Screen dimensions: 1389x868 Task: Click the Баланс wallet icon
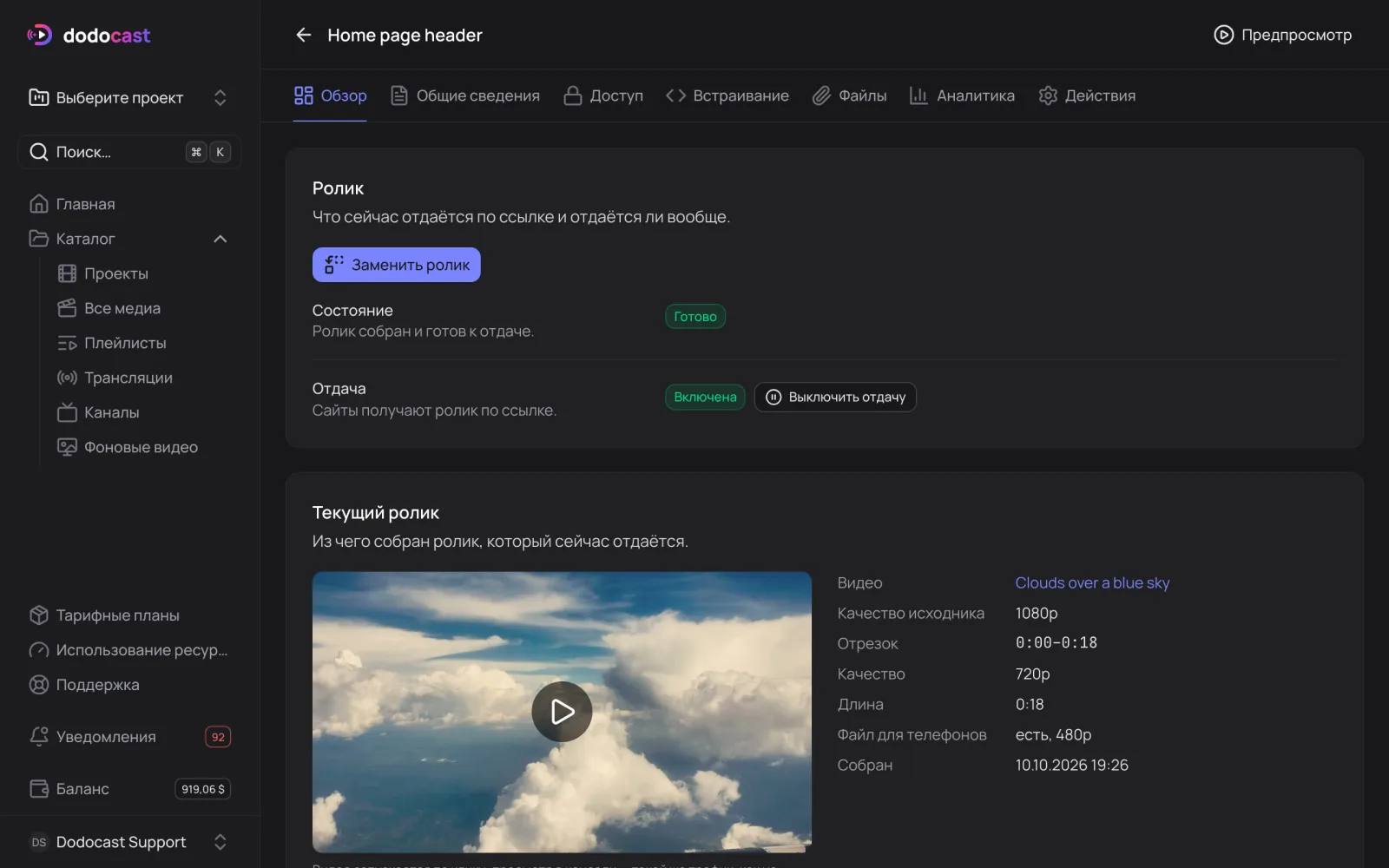point(38,789)
